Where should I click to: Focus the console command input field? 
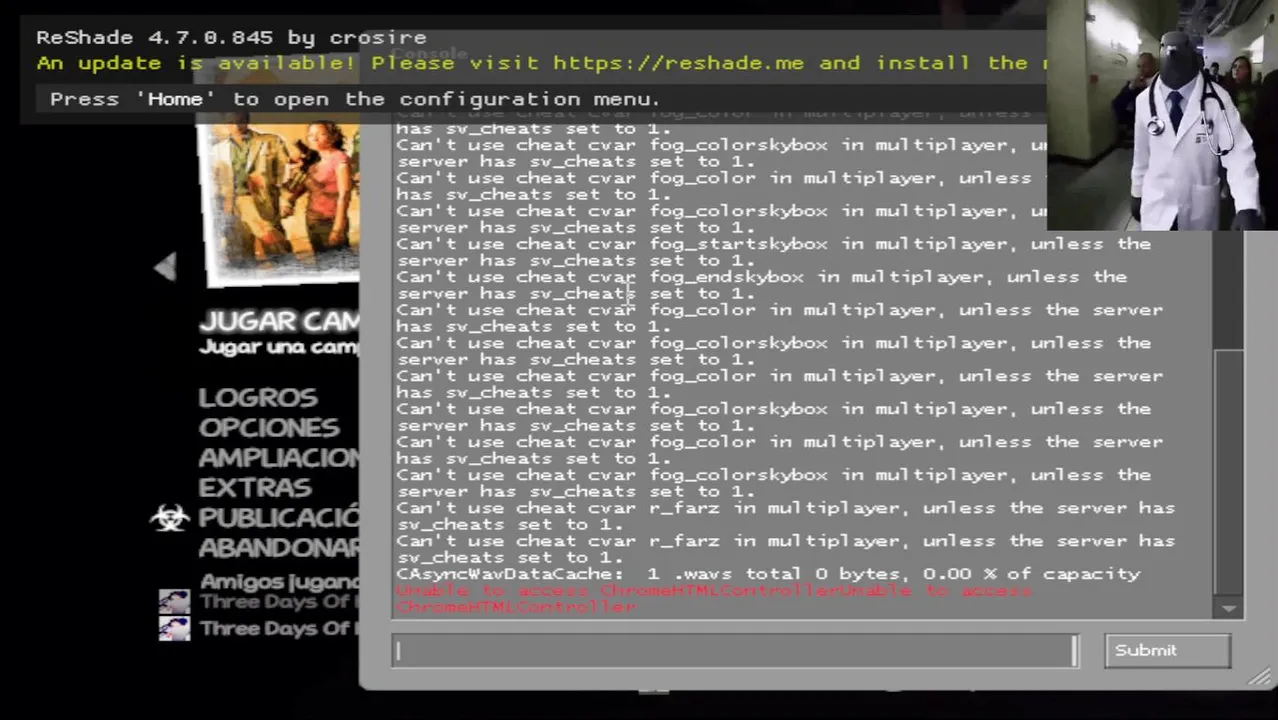coord(735,651)
